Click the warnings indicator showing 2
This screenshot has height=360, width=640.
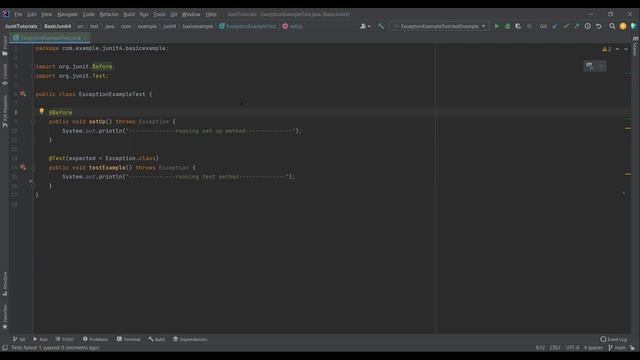[607, 49]
